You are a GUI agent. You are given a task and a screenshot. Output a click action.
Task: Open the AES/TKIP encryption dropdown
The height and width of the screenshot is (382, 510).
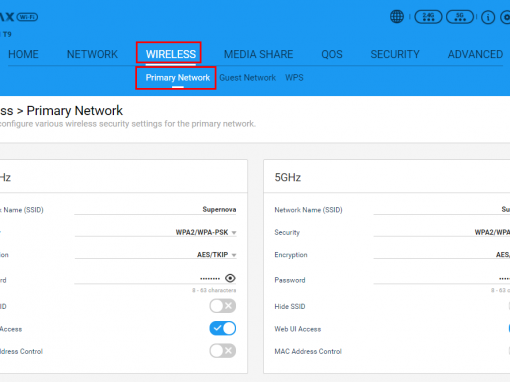pos(156,255)
